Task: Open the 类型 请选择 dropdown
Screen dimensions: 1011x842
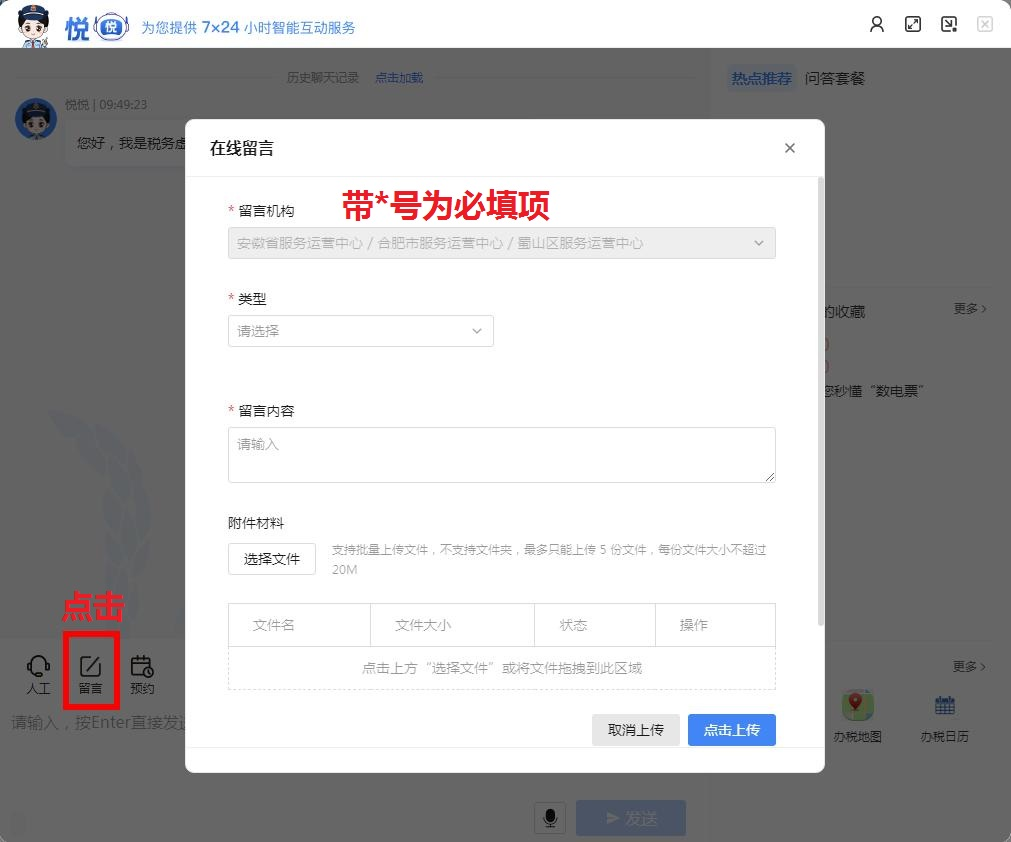Action: (x=360, y=331)
